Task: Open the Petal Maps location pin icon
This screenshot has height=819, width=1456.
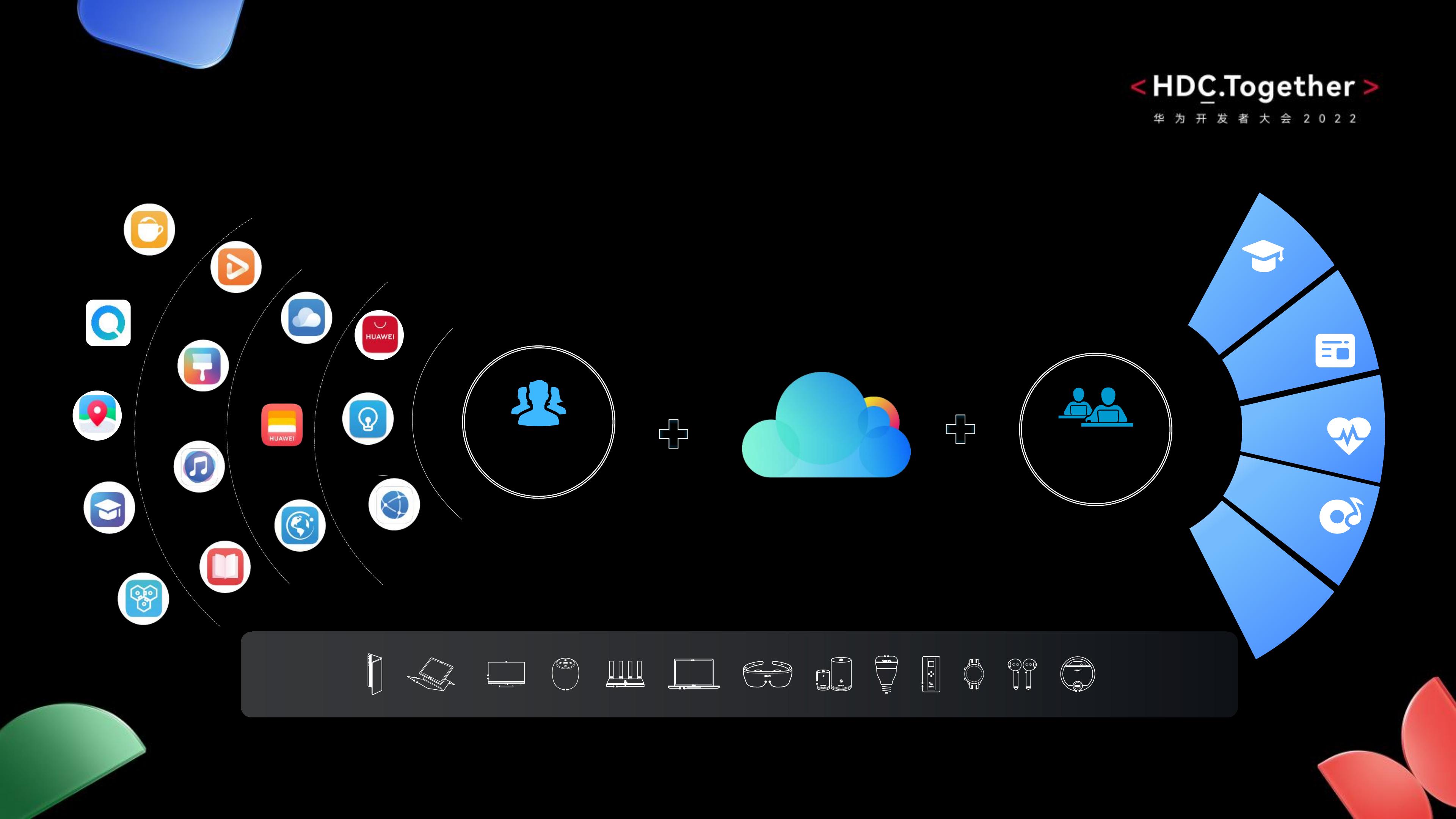Action: pos(97,416)
